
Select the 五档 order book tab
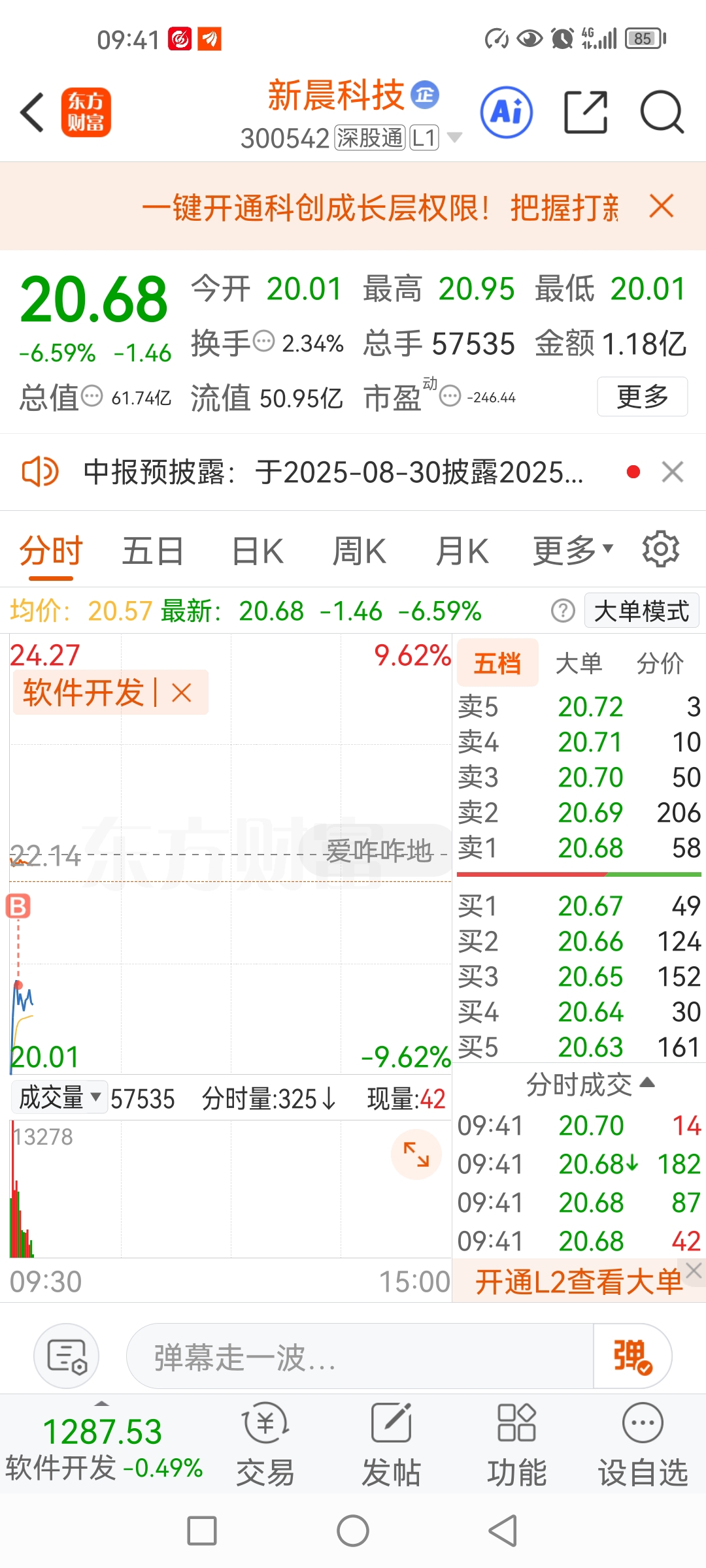click(497, 663)
